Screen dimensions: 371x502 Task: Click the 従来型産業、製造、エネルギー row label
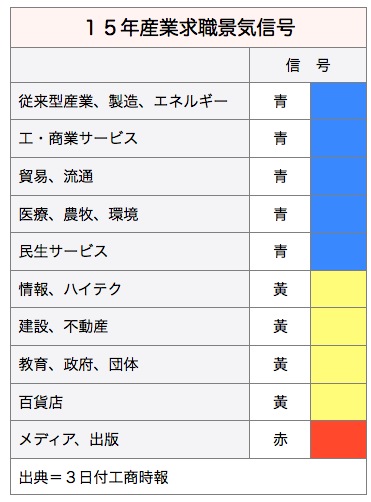[x=123, y=101]
